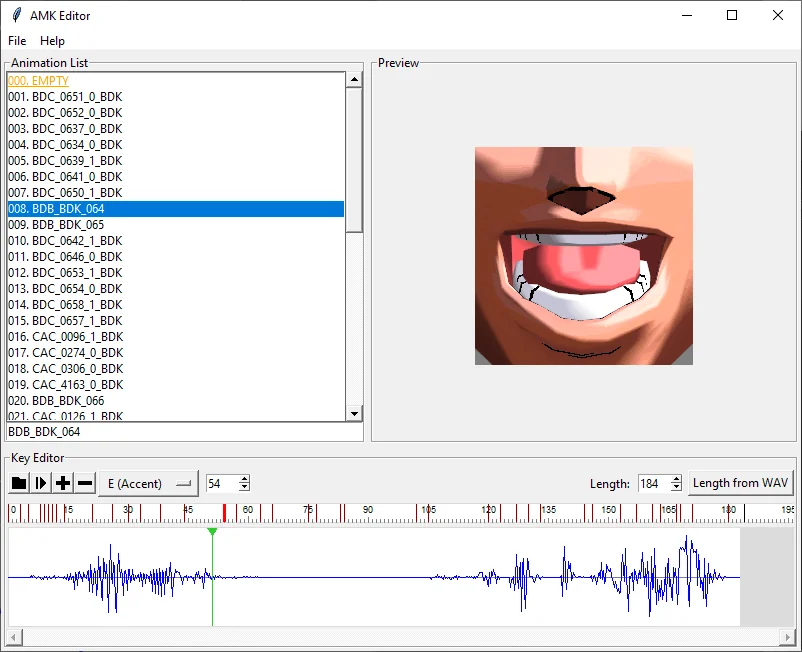Open the E (Accent) key type dropdown

pos(148,484)
